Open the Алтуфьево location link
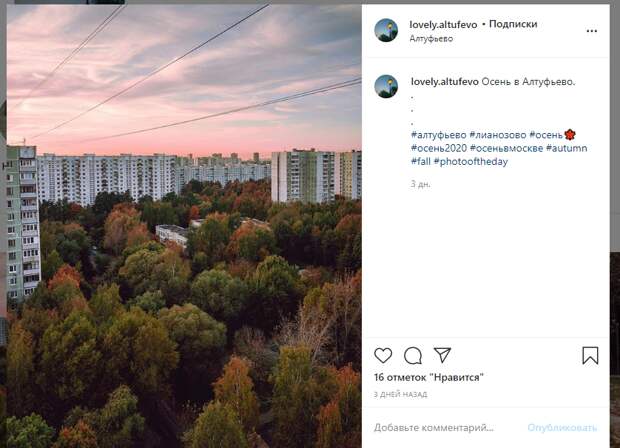 tap(431, 39)
